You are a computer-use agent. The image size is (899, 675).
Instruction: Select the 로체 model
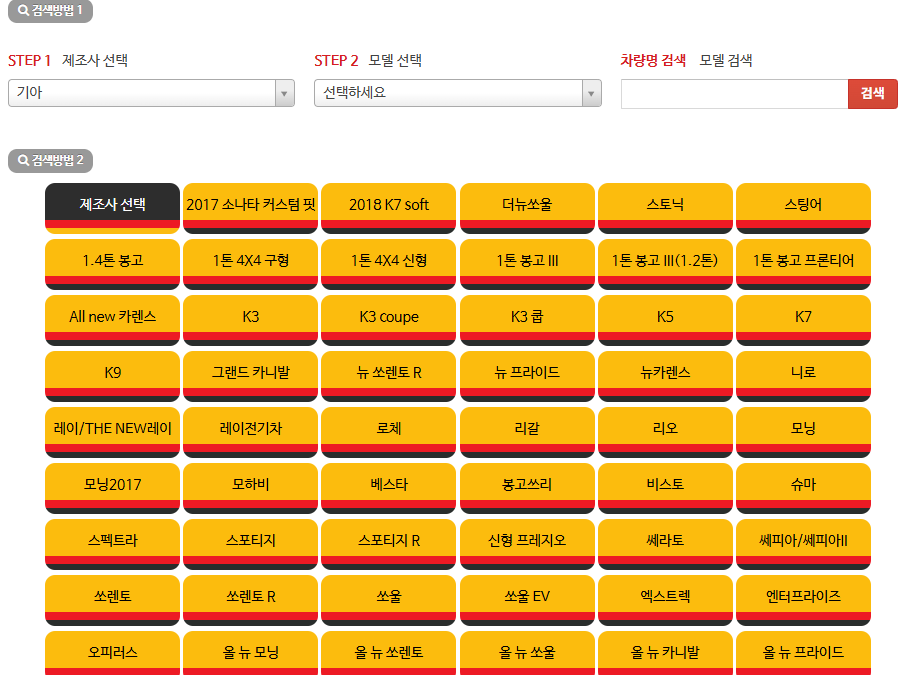click(x=389, y=432)
